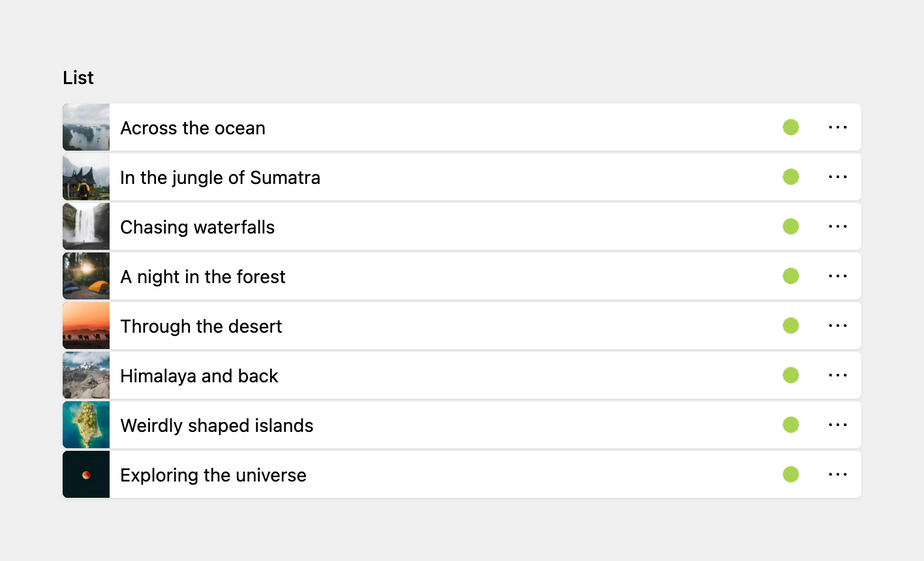Open the Himalaya and back list item

(199, 376)
